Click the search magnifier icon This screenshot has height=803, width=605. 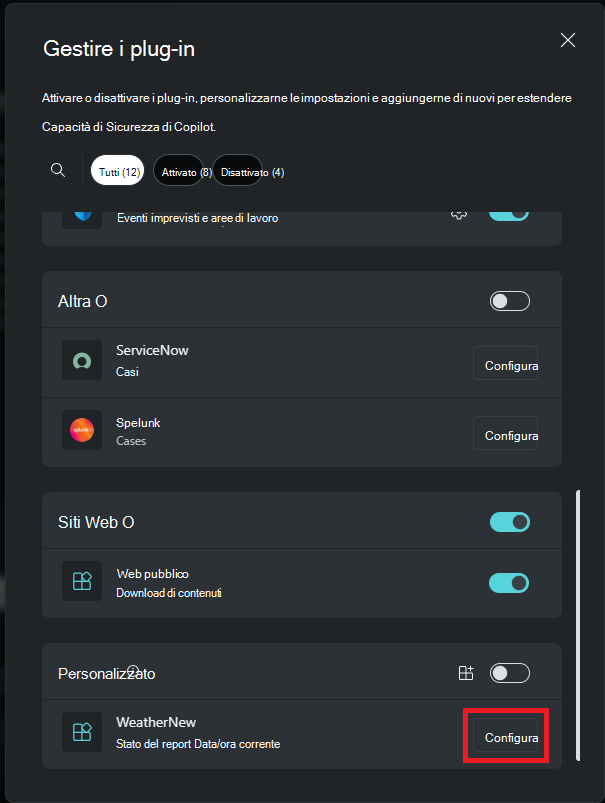[x=57, y=169]
